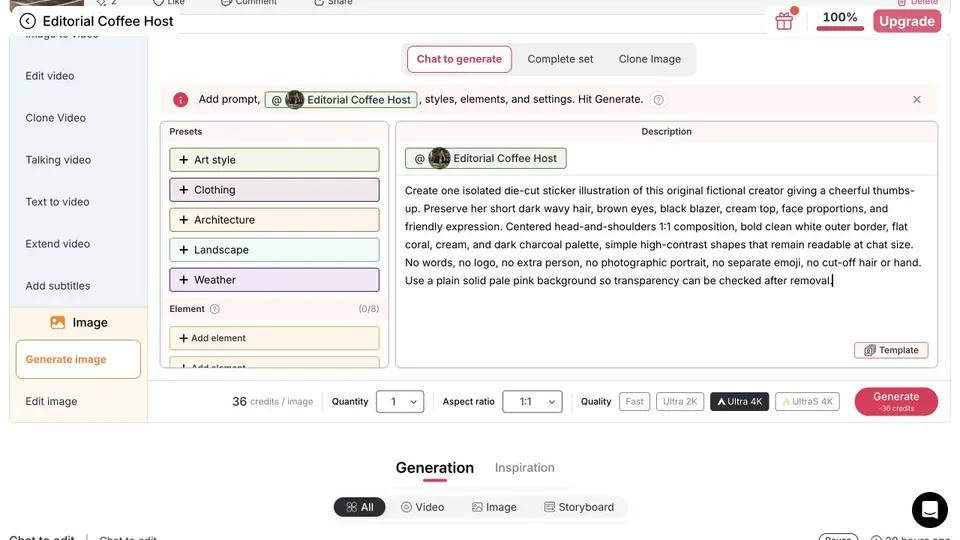Open Edit video in sidebar

(50, 76)
